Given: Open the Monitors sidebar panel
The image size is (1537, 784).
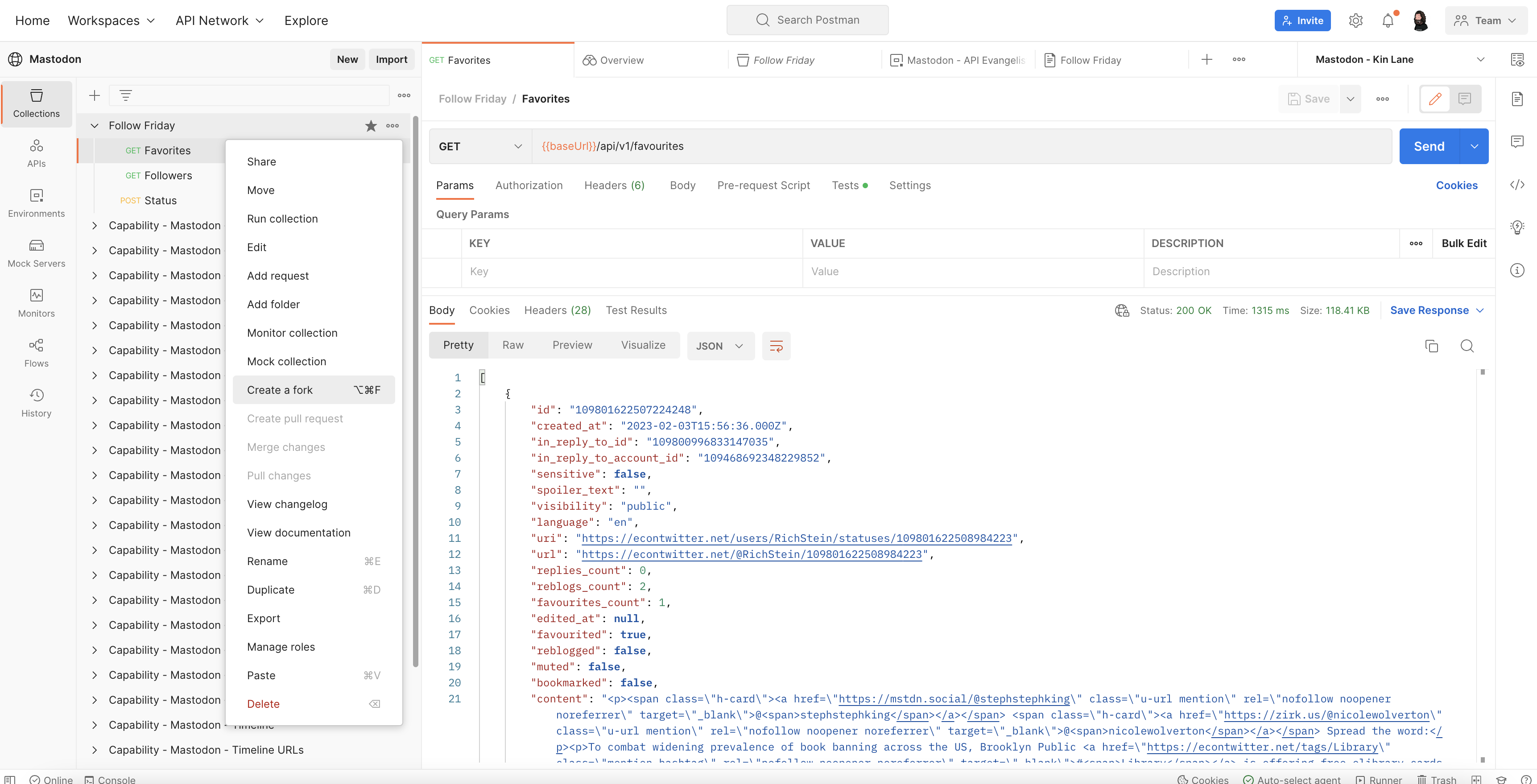Looking at the screenshot, I should click(37, 303).
